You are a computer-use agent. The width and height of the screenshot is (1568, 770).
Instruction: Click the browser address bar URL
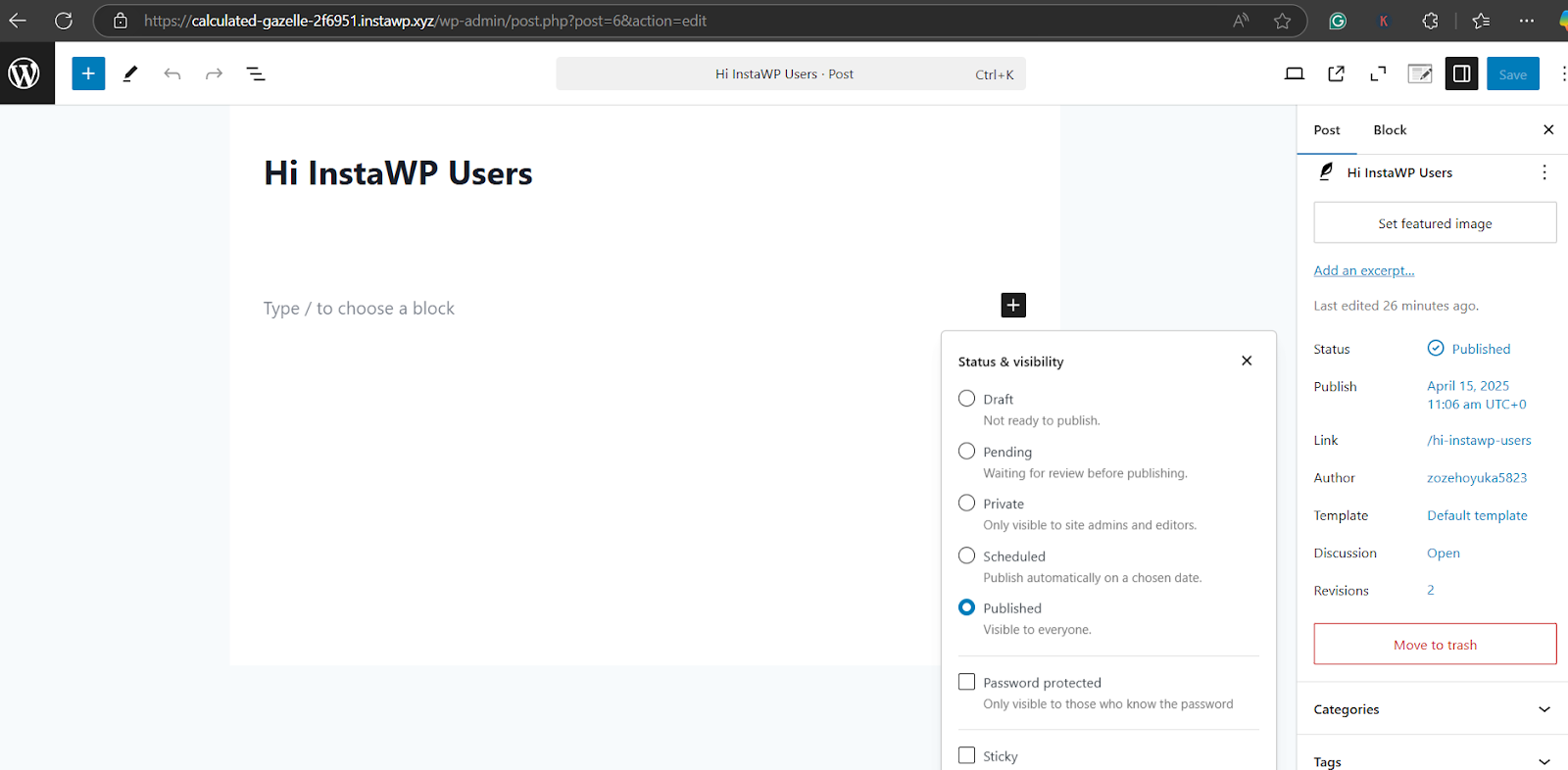(x=424, y=21)
